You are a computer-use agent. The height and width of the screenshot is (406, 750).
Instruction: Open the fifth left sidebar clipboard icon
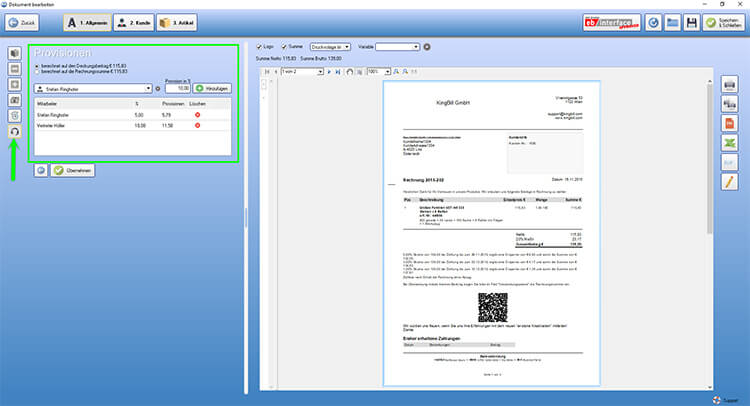point(14,116)
